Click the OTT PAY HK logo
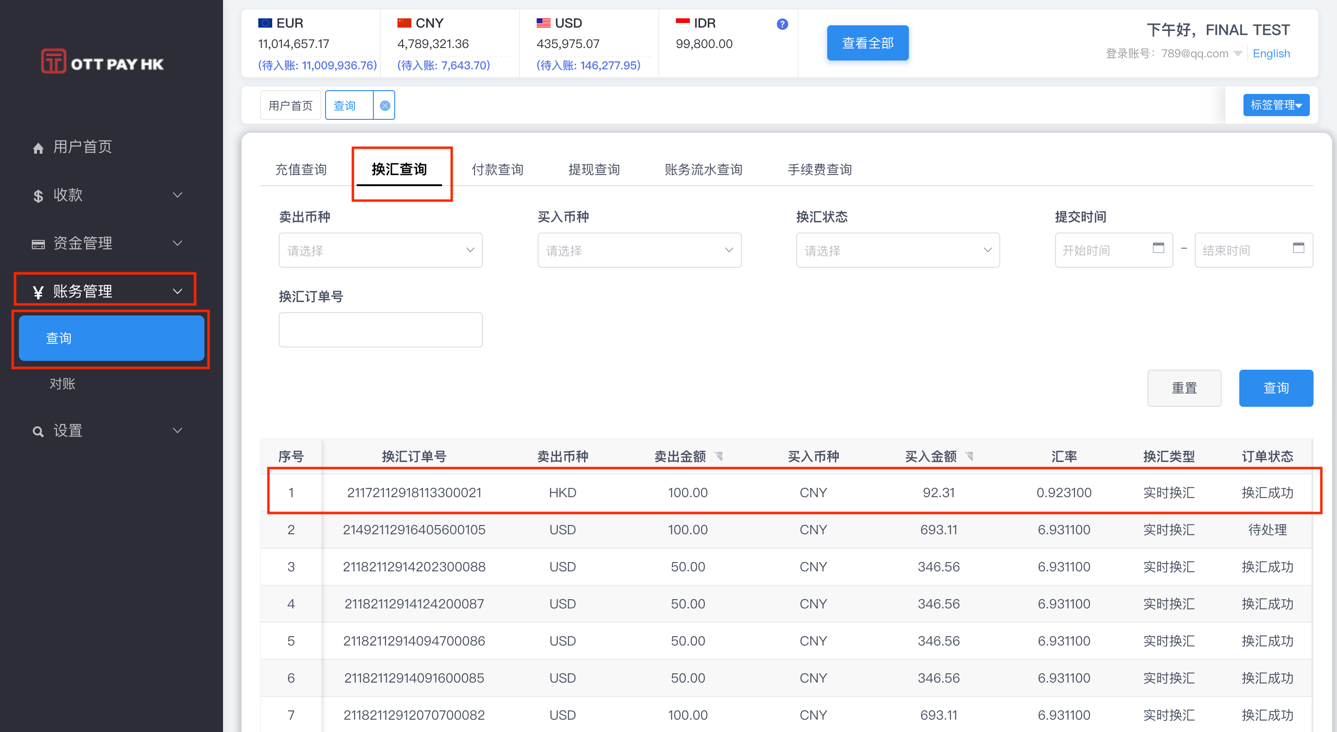Viewport: 1337px width, 732px height. [102, 62]
